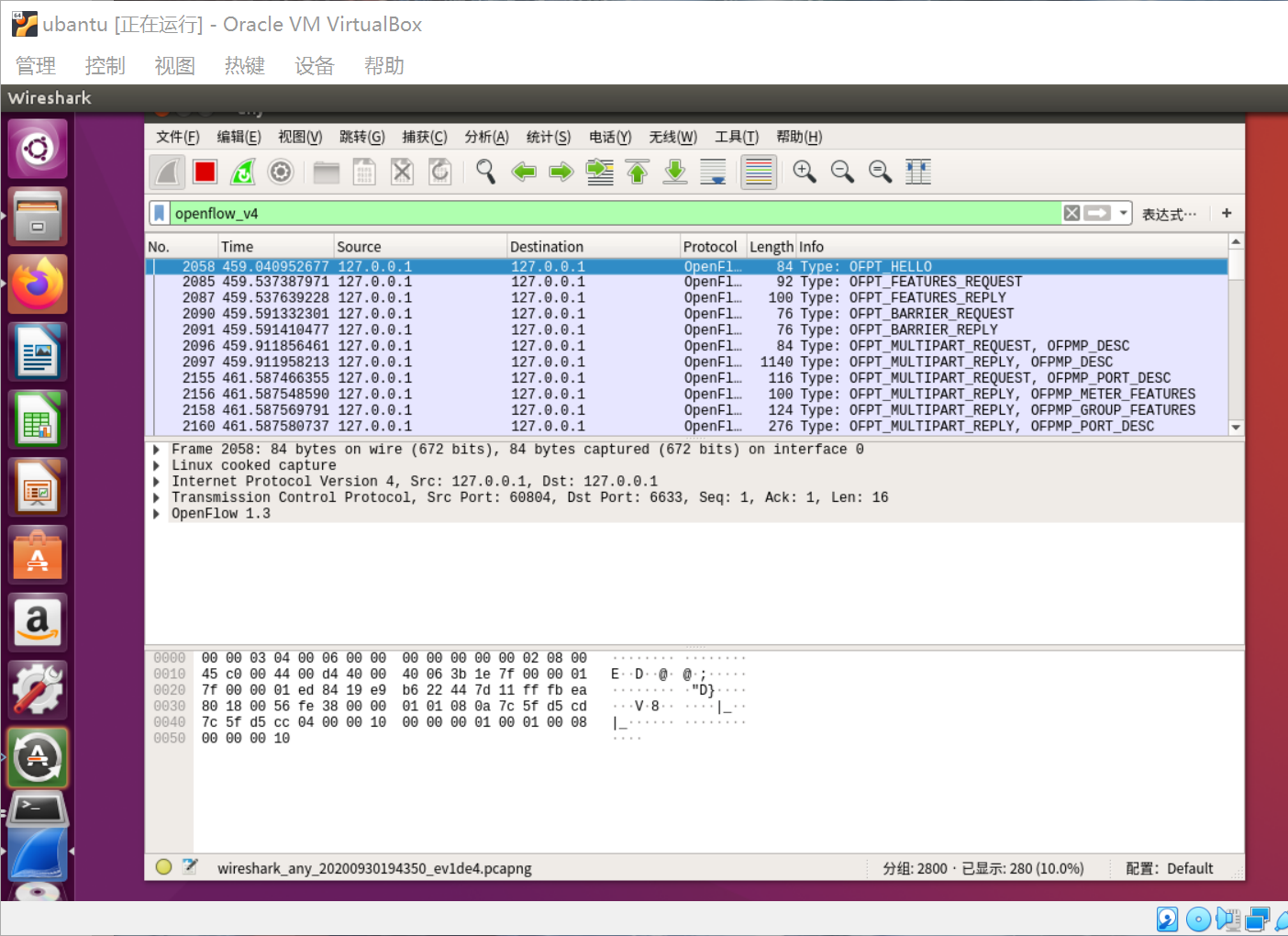Find a packet with magnifier icon
The height and width of the screenshot is (936, 1288).
pos(485,172)
